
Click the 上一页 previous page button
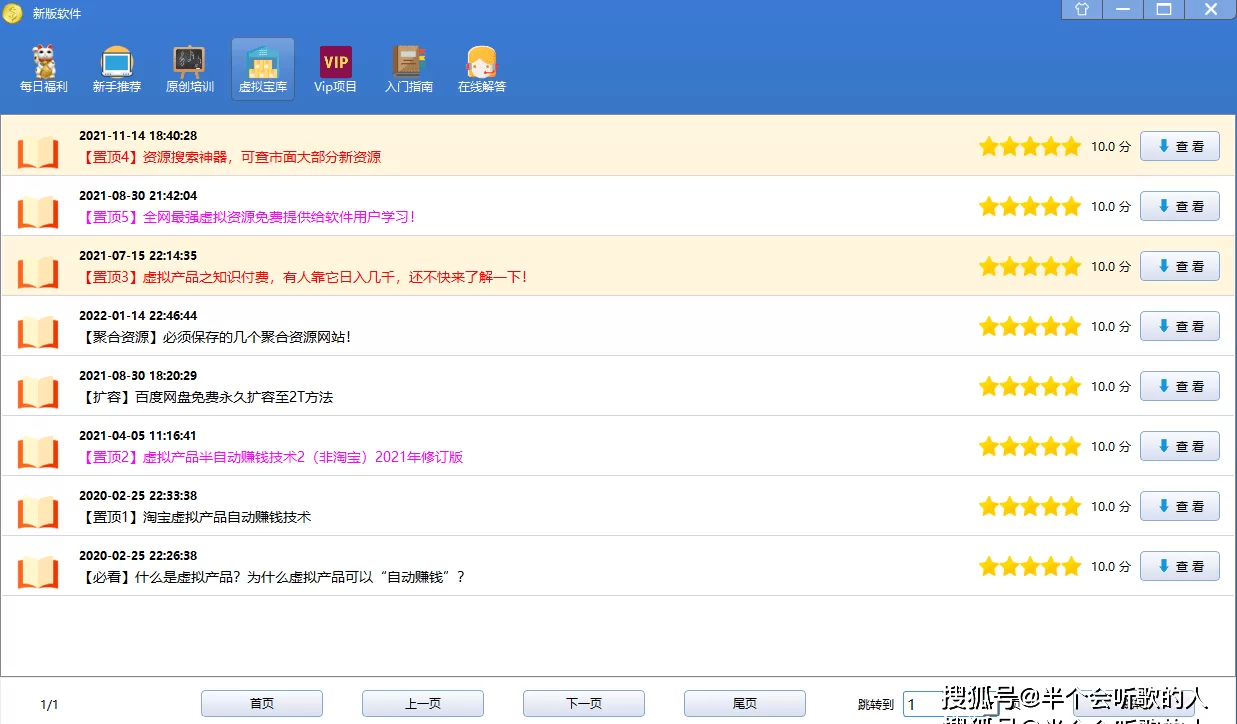point(423,704)
